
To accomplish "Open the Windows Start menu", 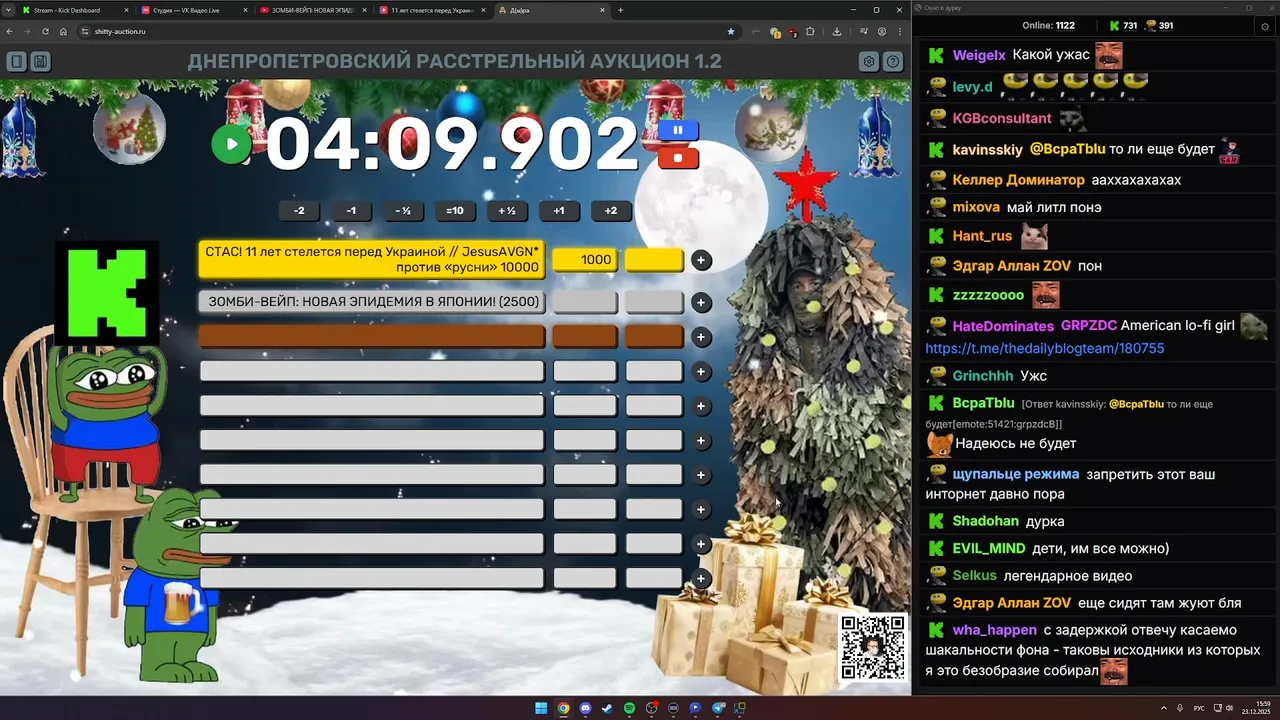I will (x=541, y=708).
